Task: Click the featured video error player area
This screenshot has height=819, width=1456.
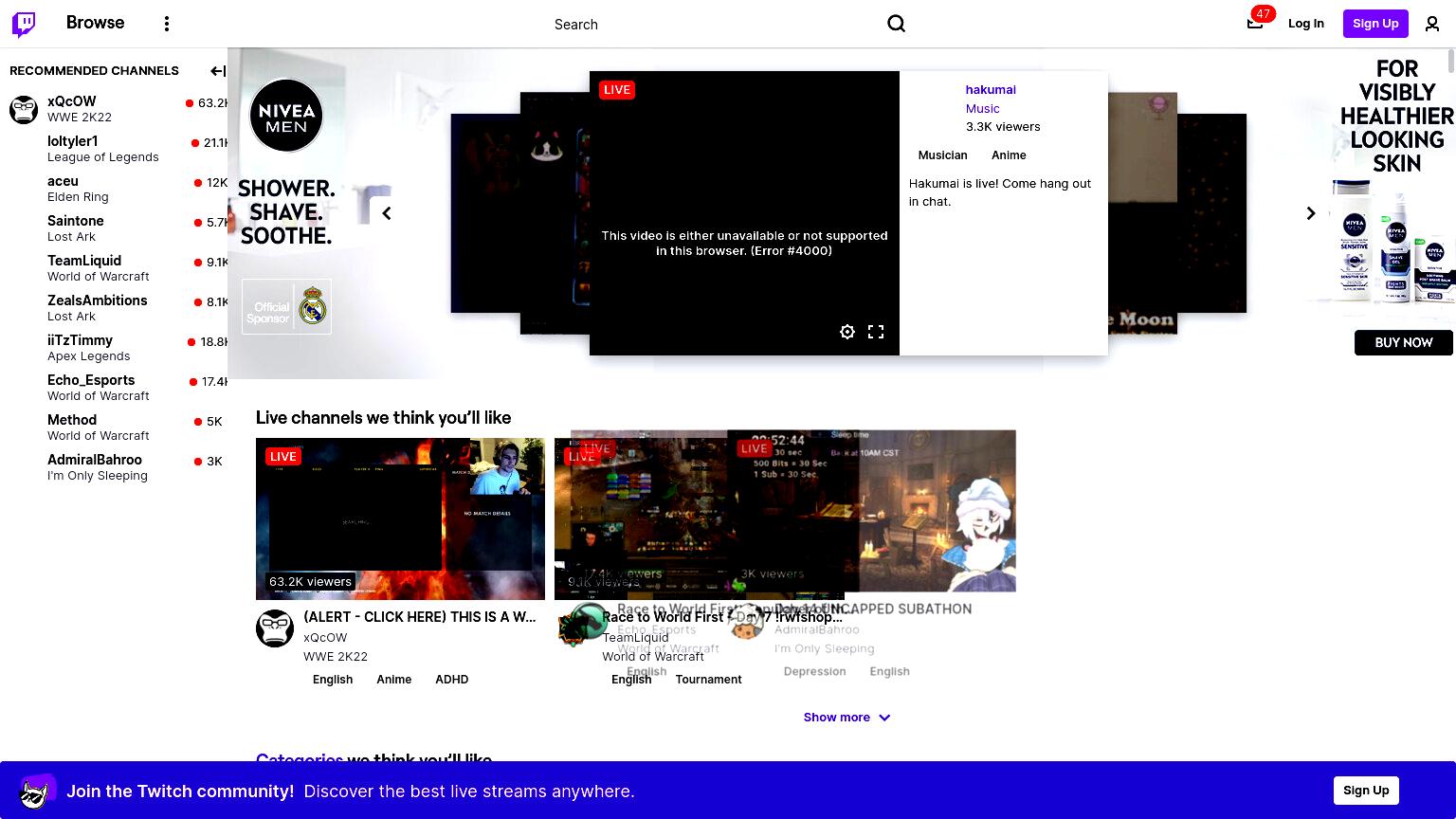Action: 744,213
